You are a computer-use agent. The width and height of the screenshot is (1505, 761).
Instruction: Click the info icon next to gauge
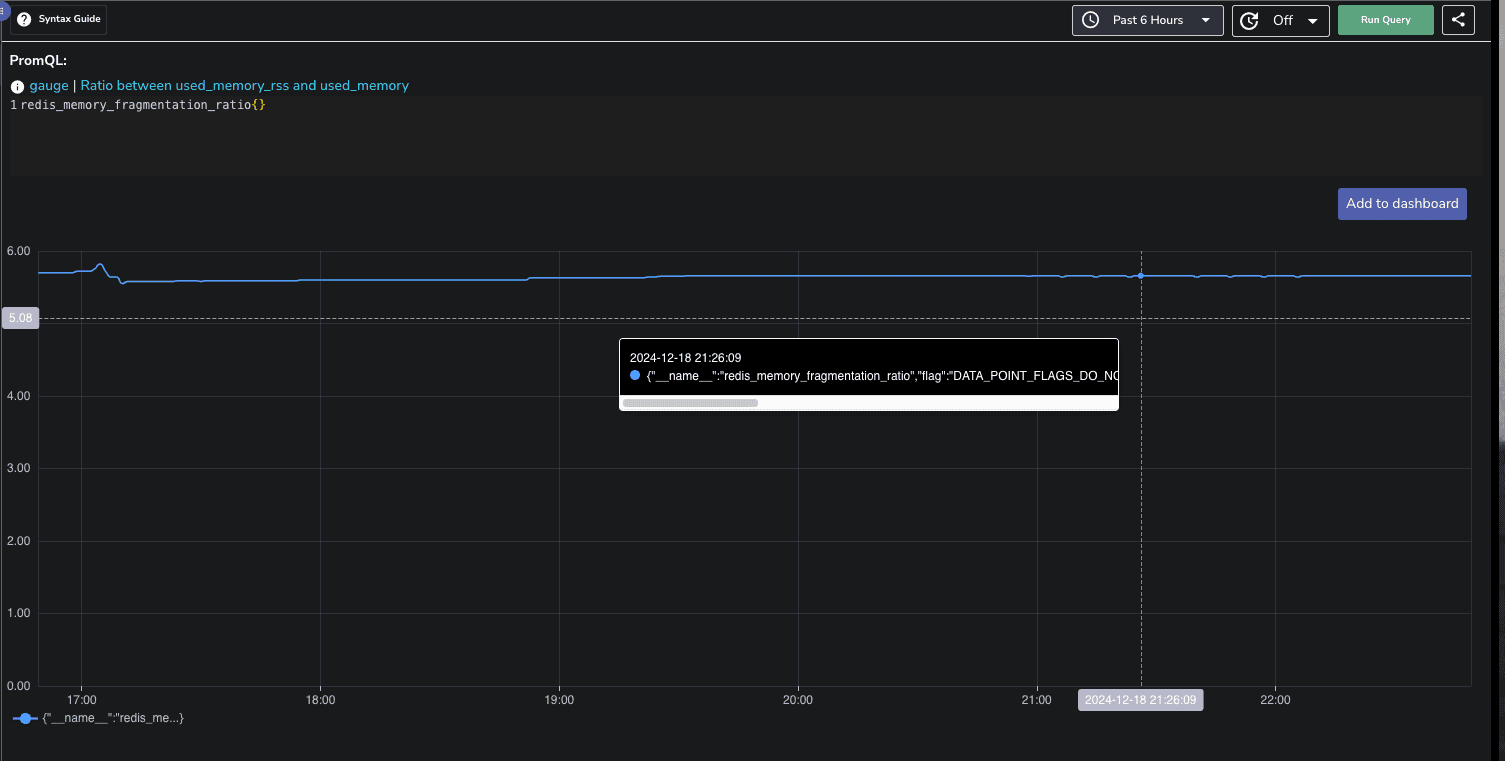tap(17, 87)
